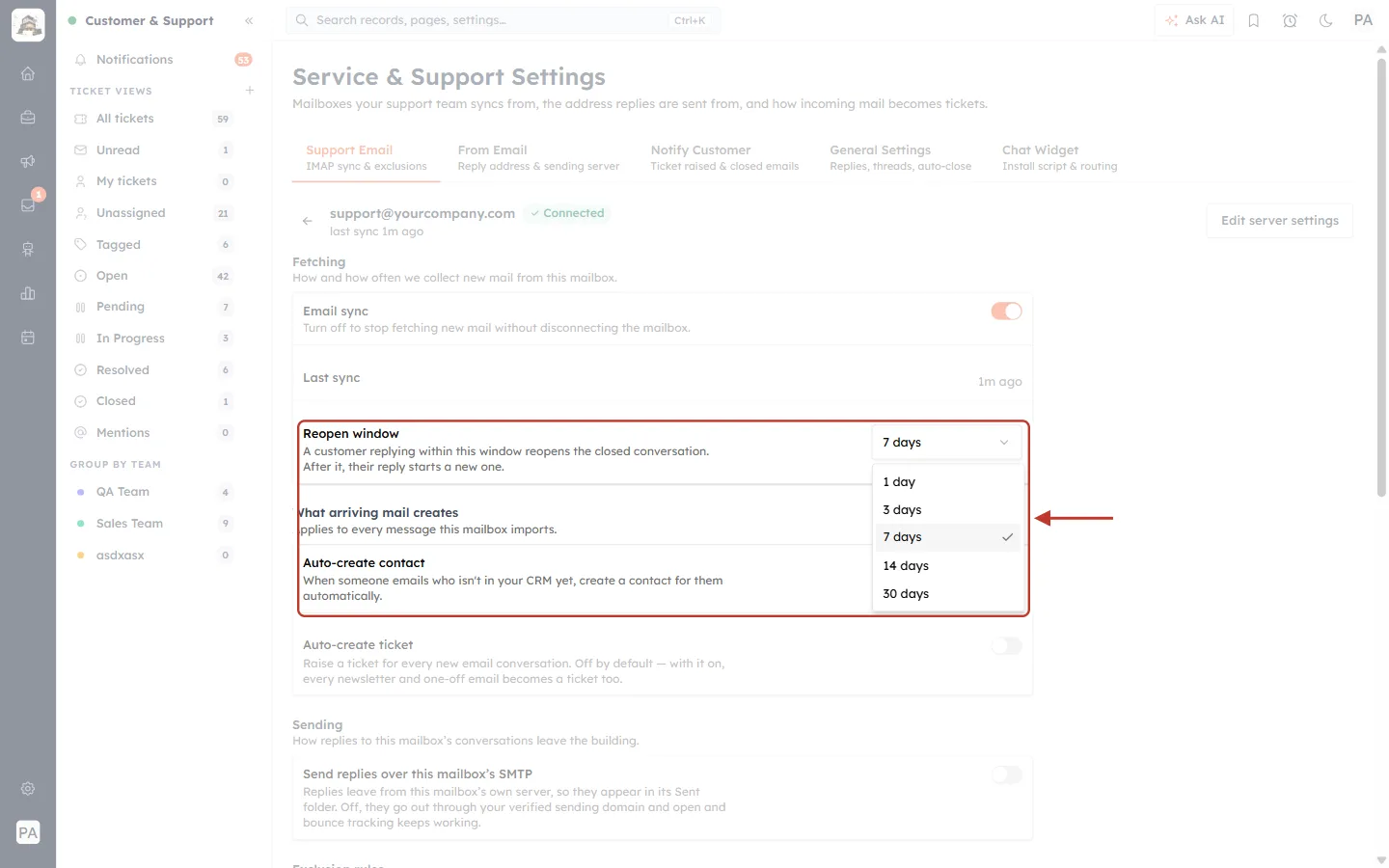Click the search records input field
The height and width of the screenshot is (868, 1389).
[503, 20]
